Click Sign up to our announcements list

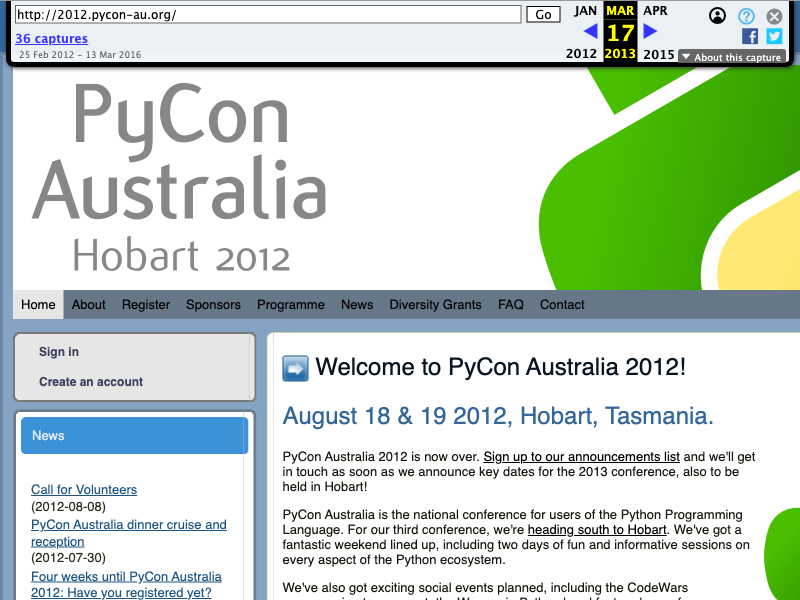582,457
